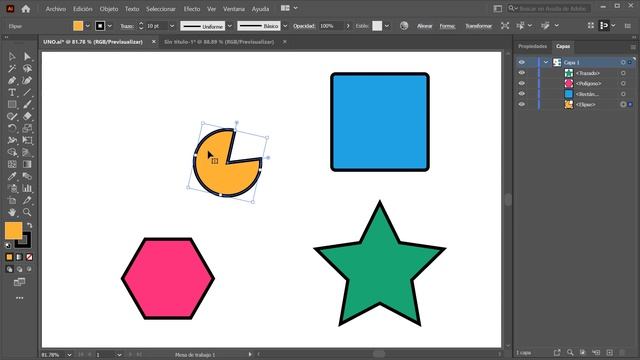Hide the Elipse layer
This screenshot has height=360, width=640.
point(522,104)
